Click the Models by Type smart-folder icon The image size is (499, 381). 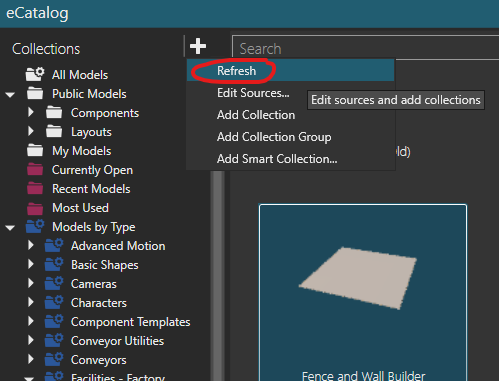point(35,226)
